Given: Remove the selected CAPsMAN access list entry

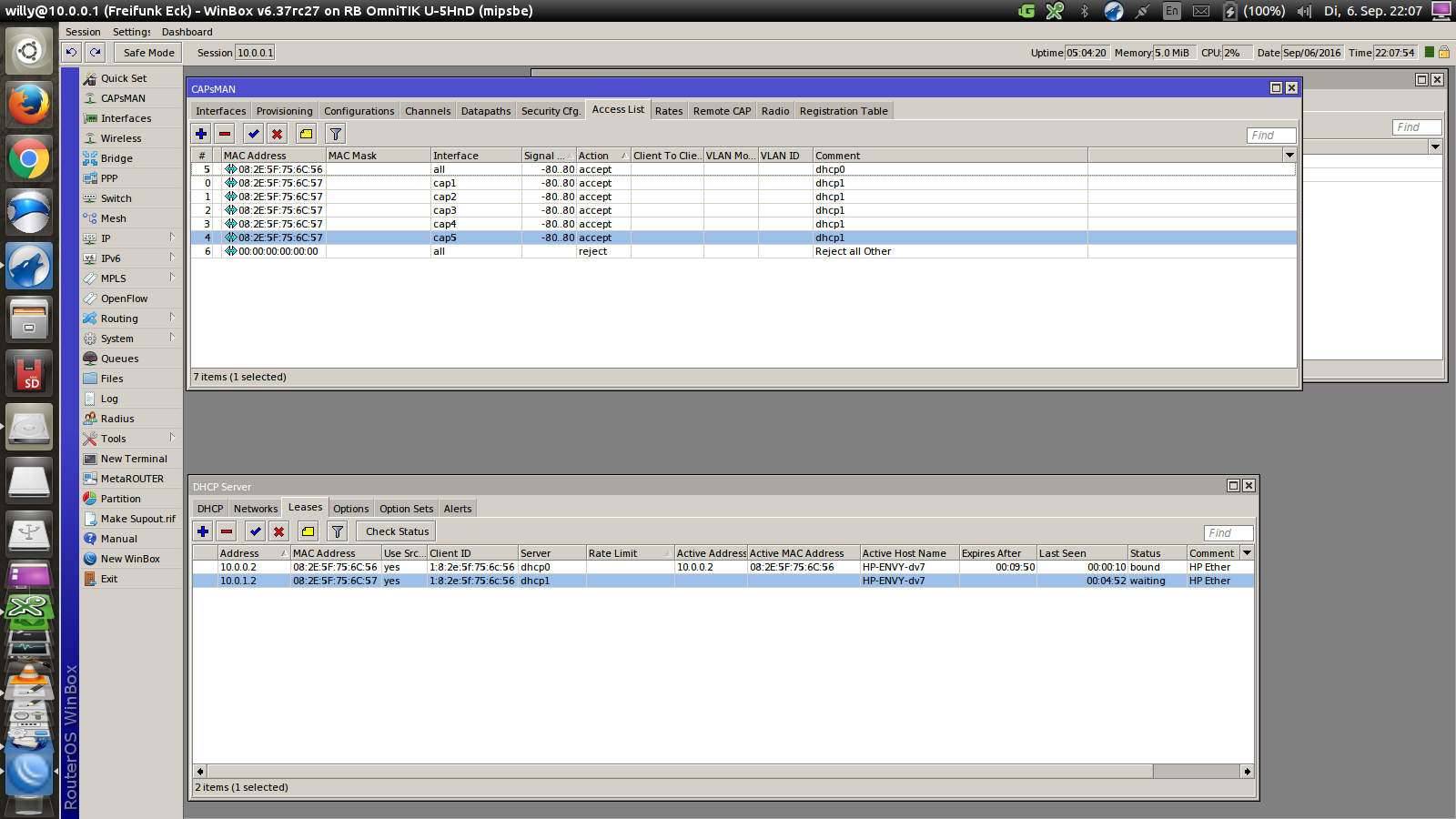Looking at the screenshot, I should point(225,134).
